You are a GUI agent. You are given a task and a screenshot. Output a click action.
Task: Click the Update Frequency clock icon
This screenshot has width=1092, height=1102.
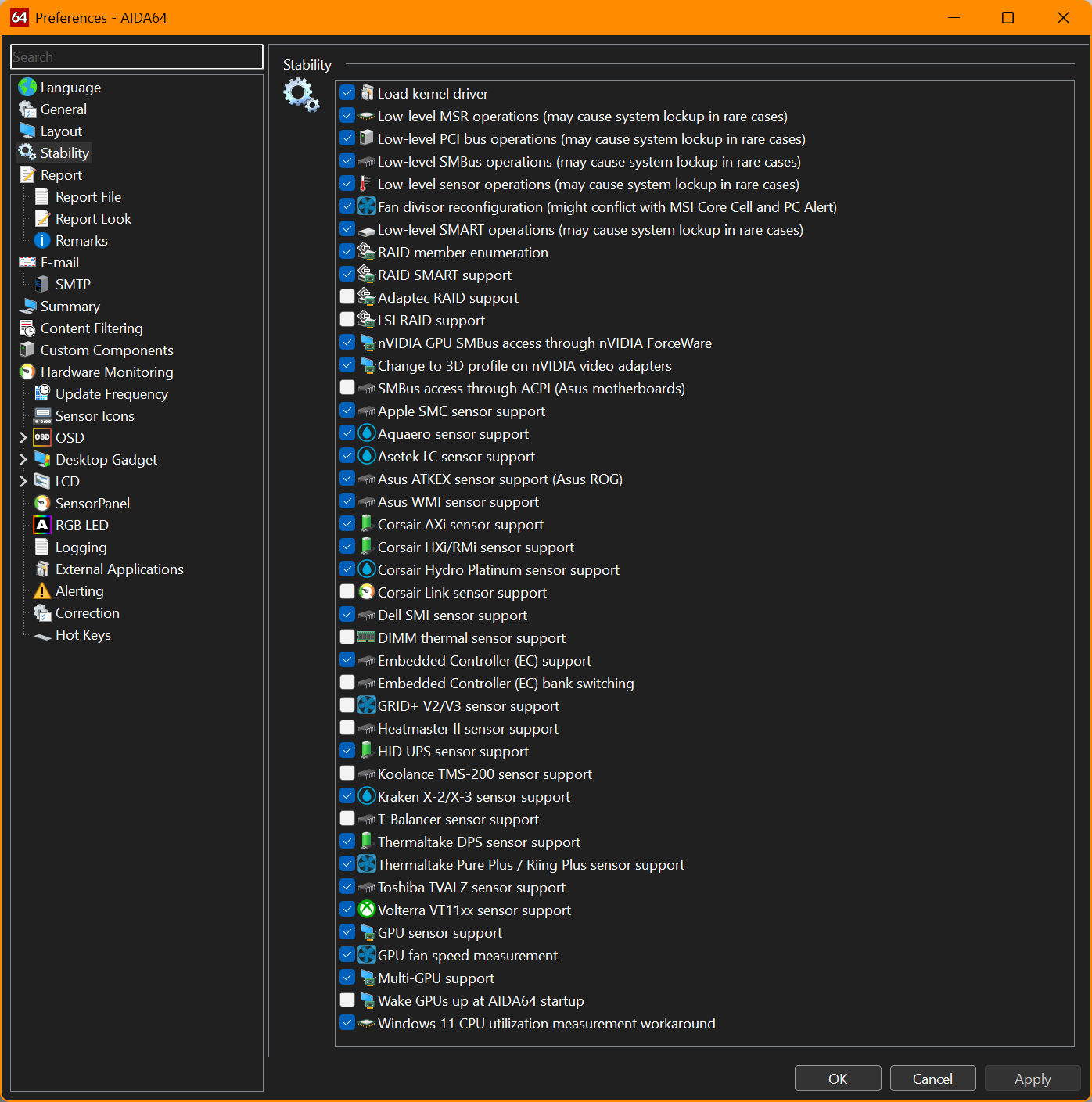[x=42, y=394]
